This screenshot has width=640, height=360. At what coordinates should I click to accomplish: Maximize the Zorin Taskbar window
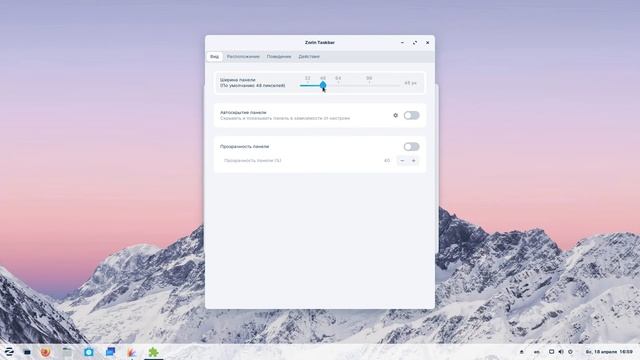415,43
